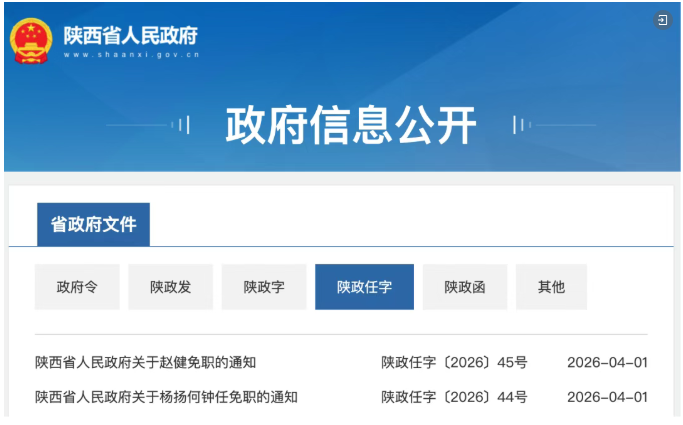This screenshot has width=683, height=425.
Task: Click document number 陕政任字〔2026〕45号
Action: click(x=454, y=362)
